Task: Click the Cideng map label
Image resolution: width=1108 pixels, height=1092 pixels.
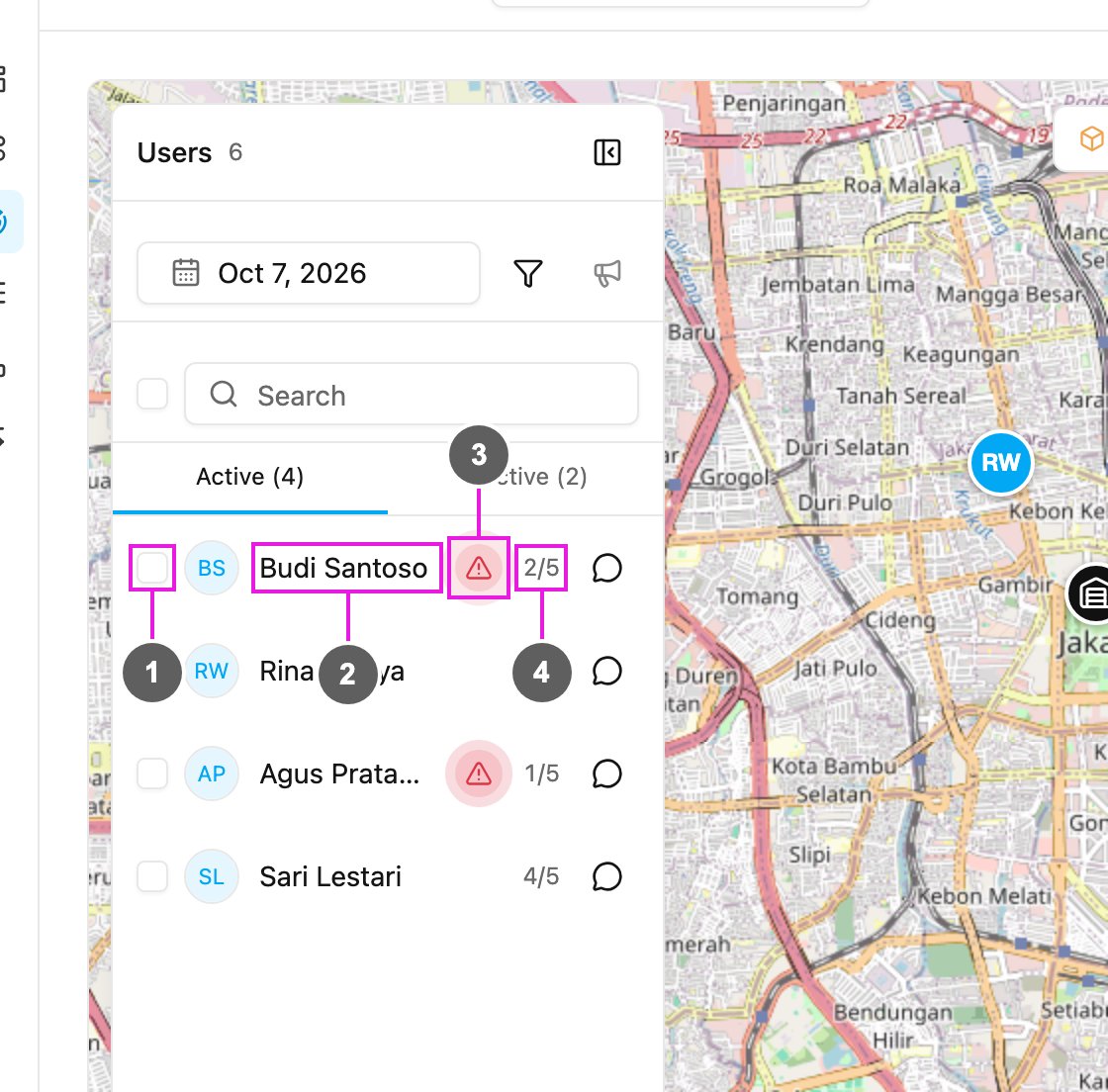Action: coord(901,620)
